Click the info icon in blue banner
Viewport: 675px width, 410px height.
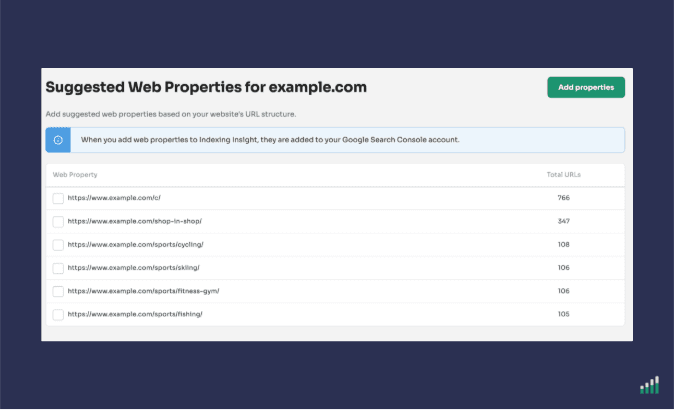pyautogui.click(x=58, y=139)
